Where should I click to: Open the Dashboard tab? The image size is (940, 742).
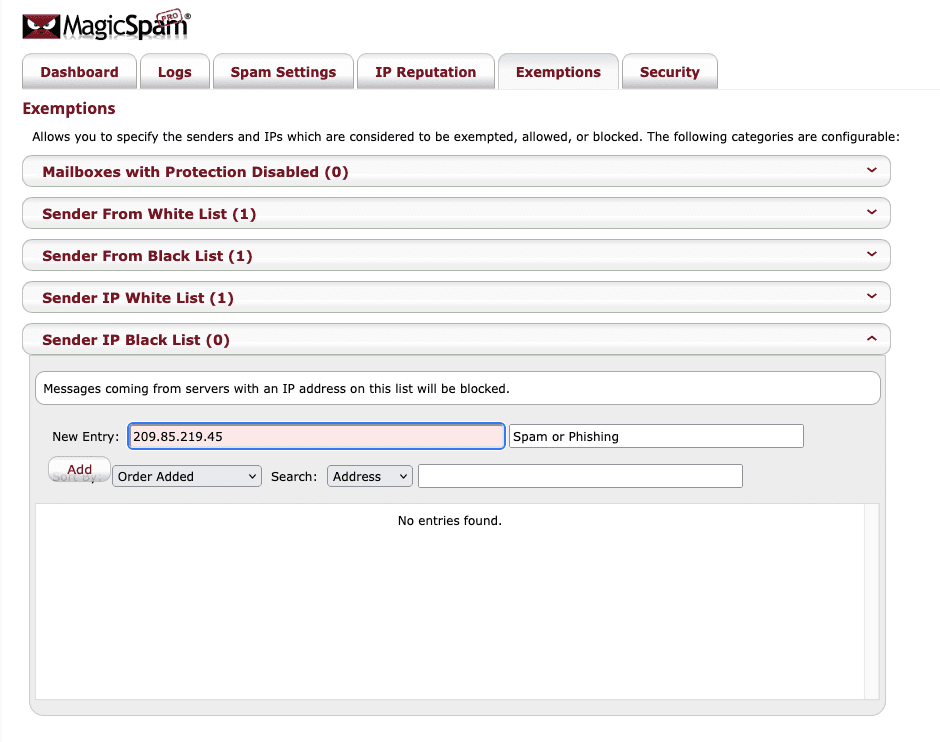(79, 72)
